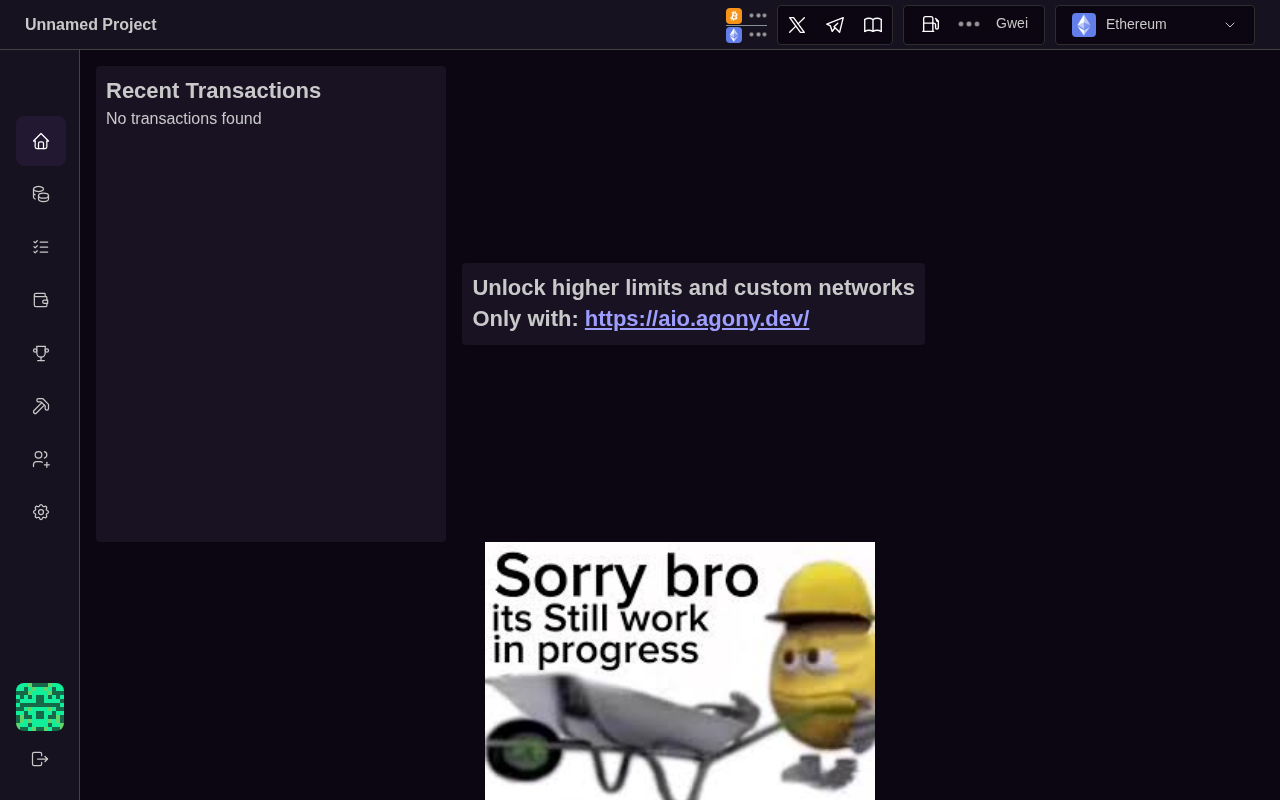Click the Unnamed Project title
The width and height of the screenshot is (1280, 800).
pos(91,25)
